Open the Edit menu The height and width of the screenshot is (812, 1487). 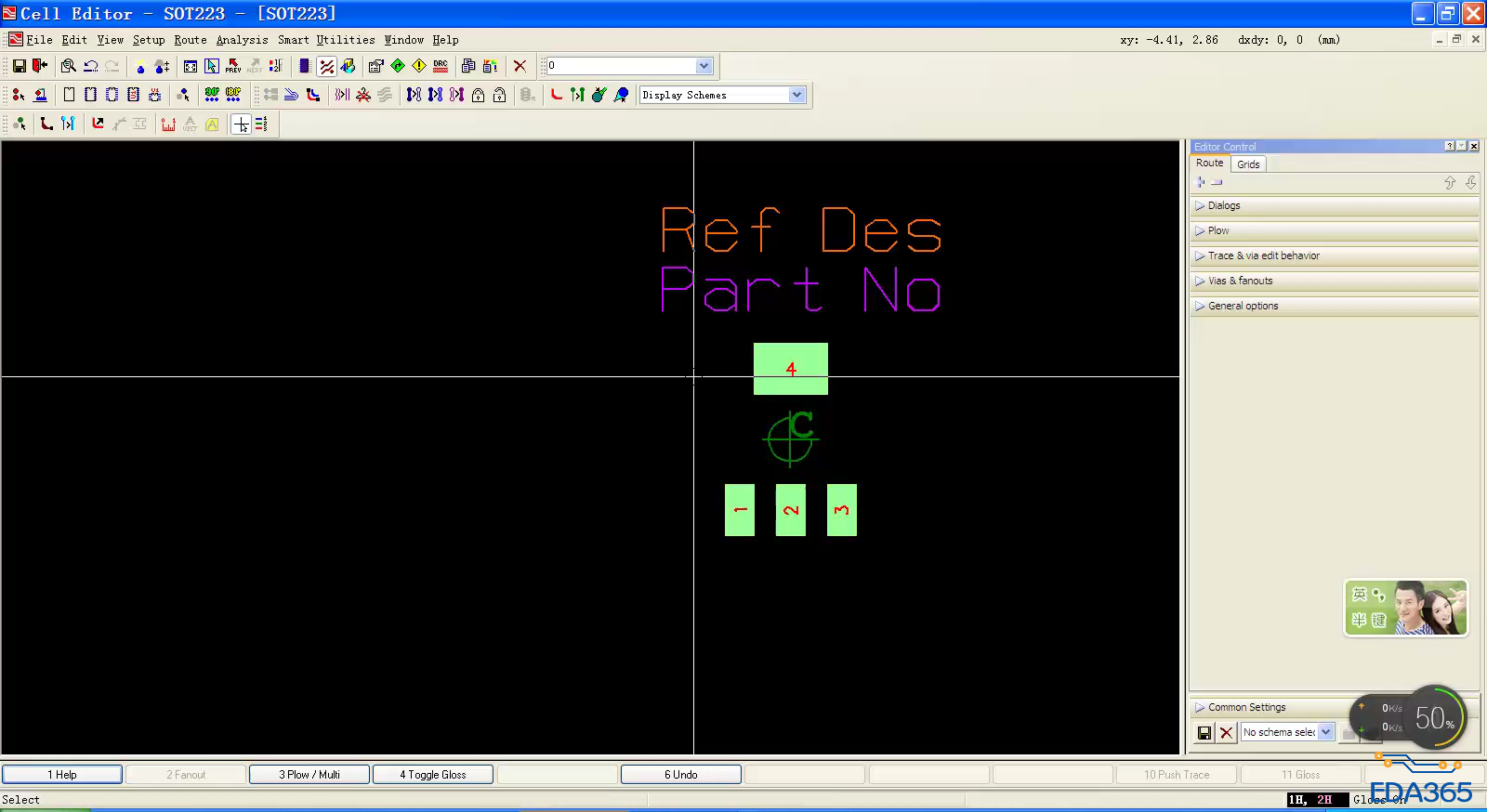74,40
